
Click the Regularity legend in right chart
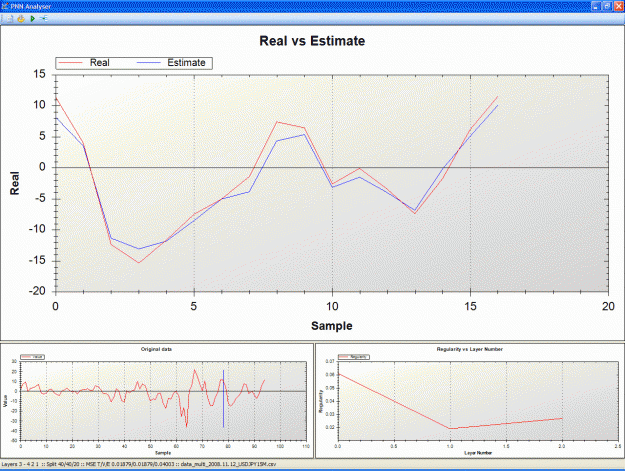[354, 357]
